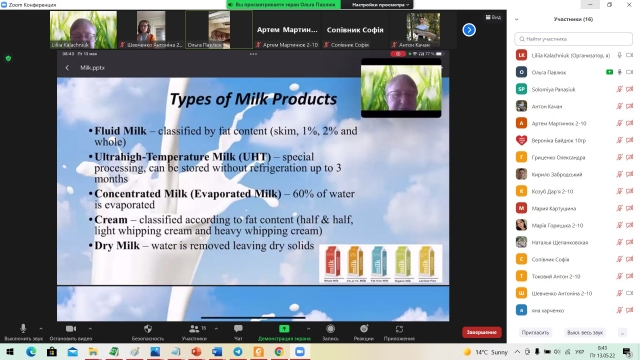The width and height of the screenshot is (640, 360).
Task: Click Завершение to end the meeting
Action: [x=482, y=332]
